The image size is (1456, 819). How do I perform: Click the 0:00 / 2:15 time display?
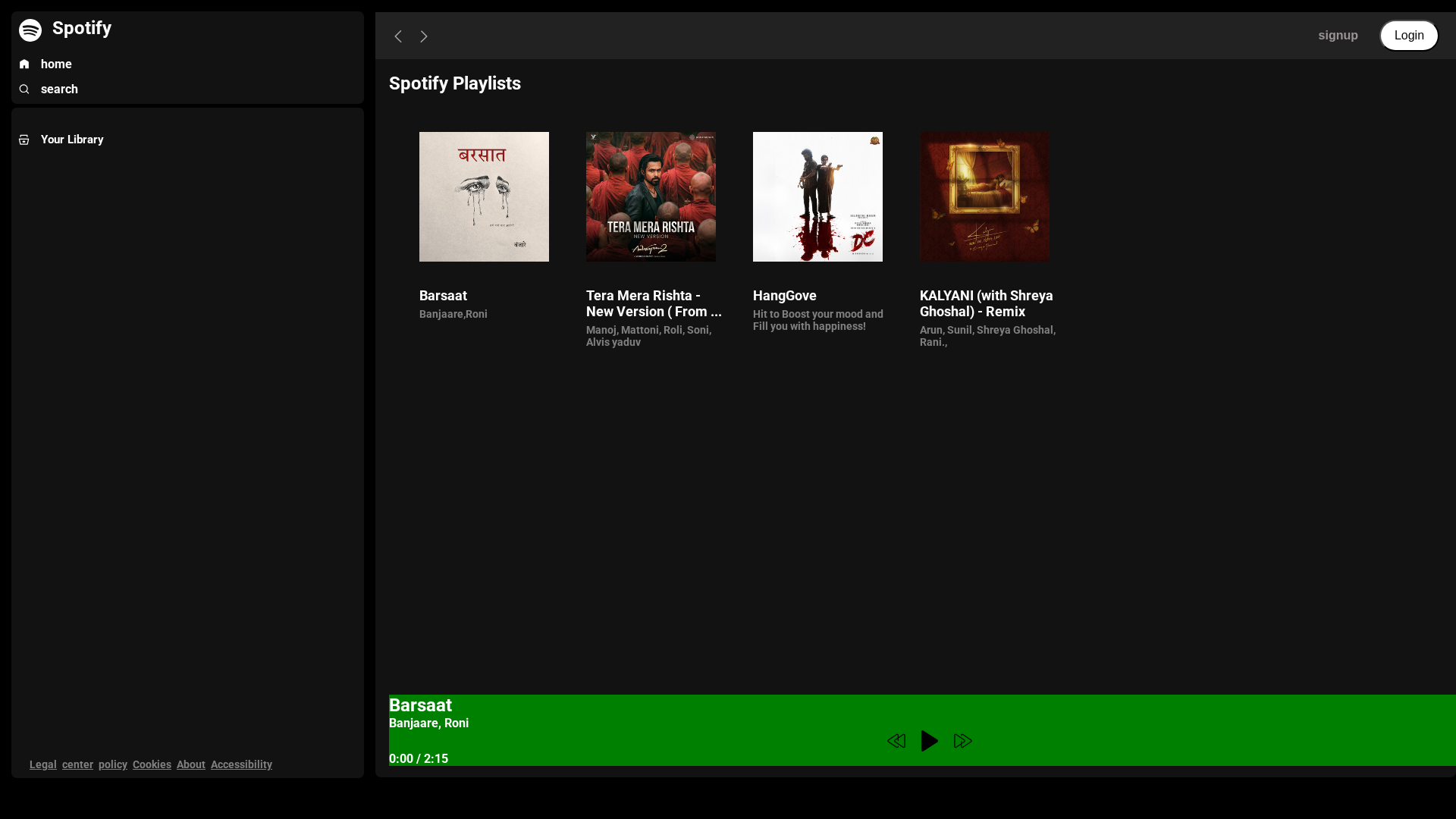click(x=419, y=759)
